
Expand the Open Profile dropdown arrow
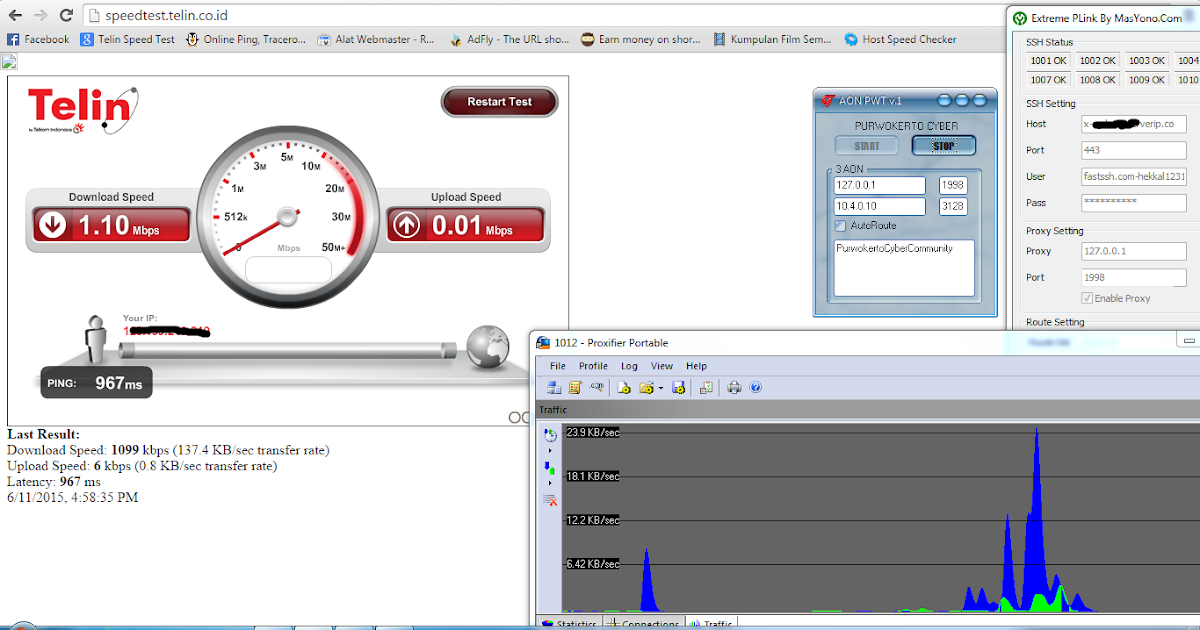(x=660, y=388)
